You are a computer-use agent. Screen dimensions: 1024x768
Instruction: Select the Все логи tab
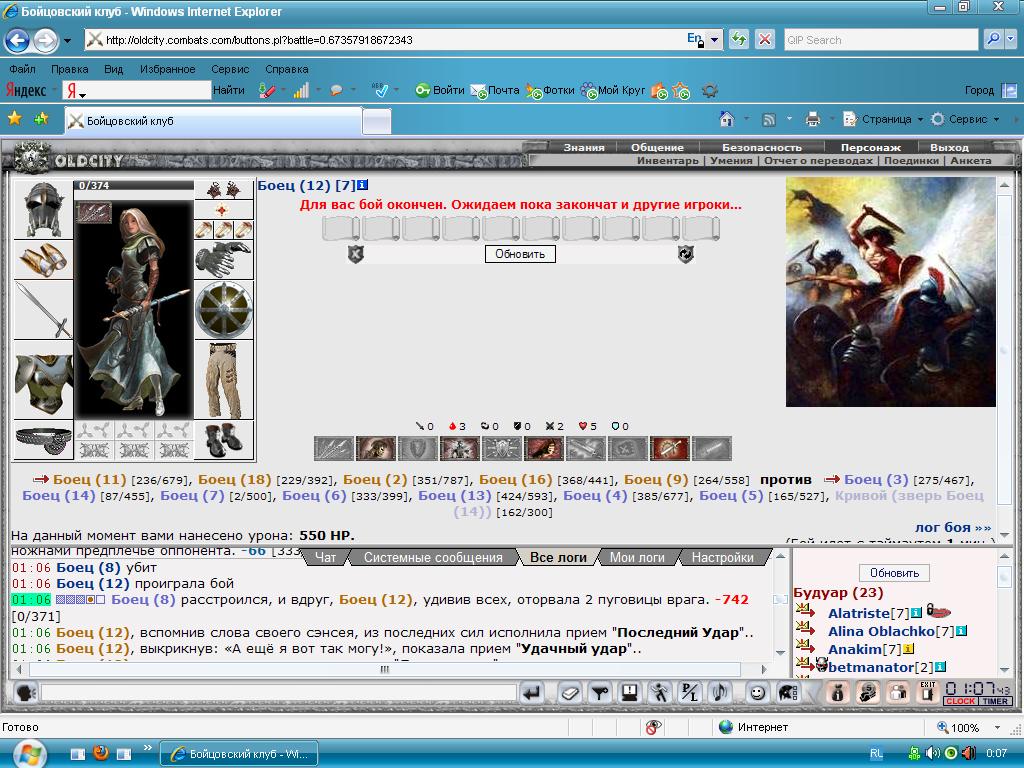pyautogui.click(x=558, y=558)
